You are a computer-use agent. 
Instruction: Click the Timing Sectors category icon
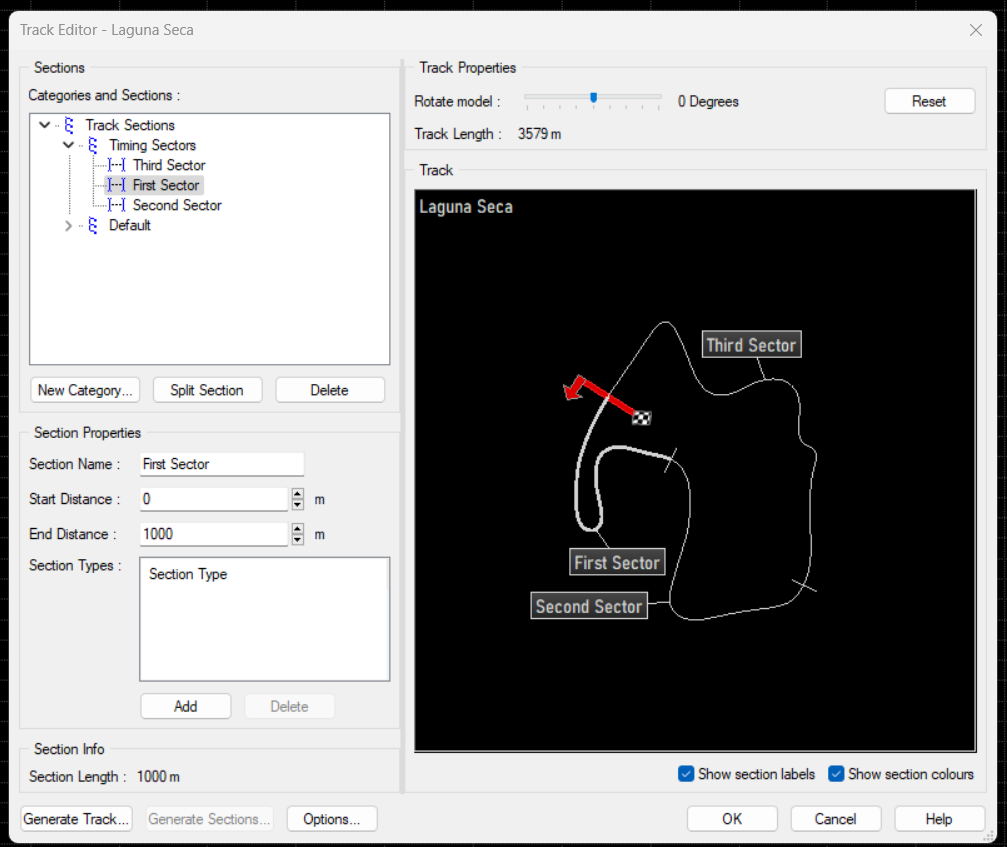(x=92, y=145)
